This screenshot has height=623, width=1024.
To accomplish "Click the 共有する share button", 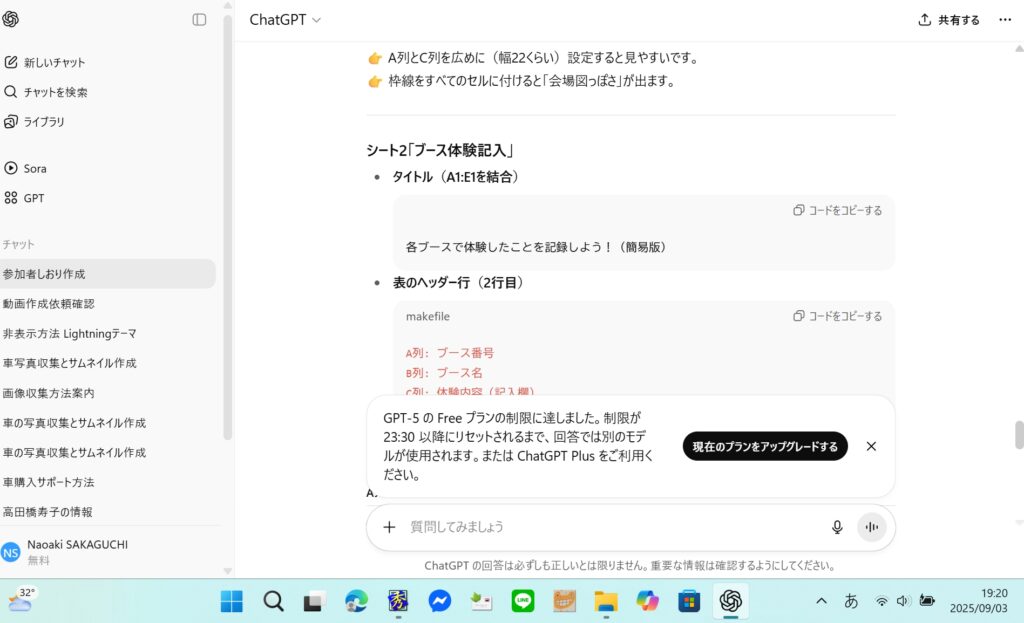I will point(949,20).
